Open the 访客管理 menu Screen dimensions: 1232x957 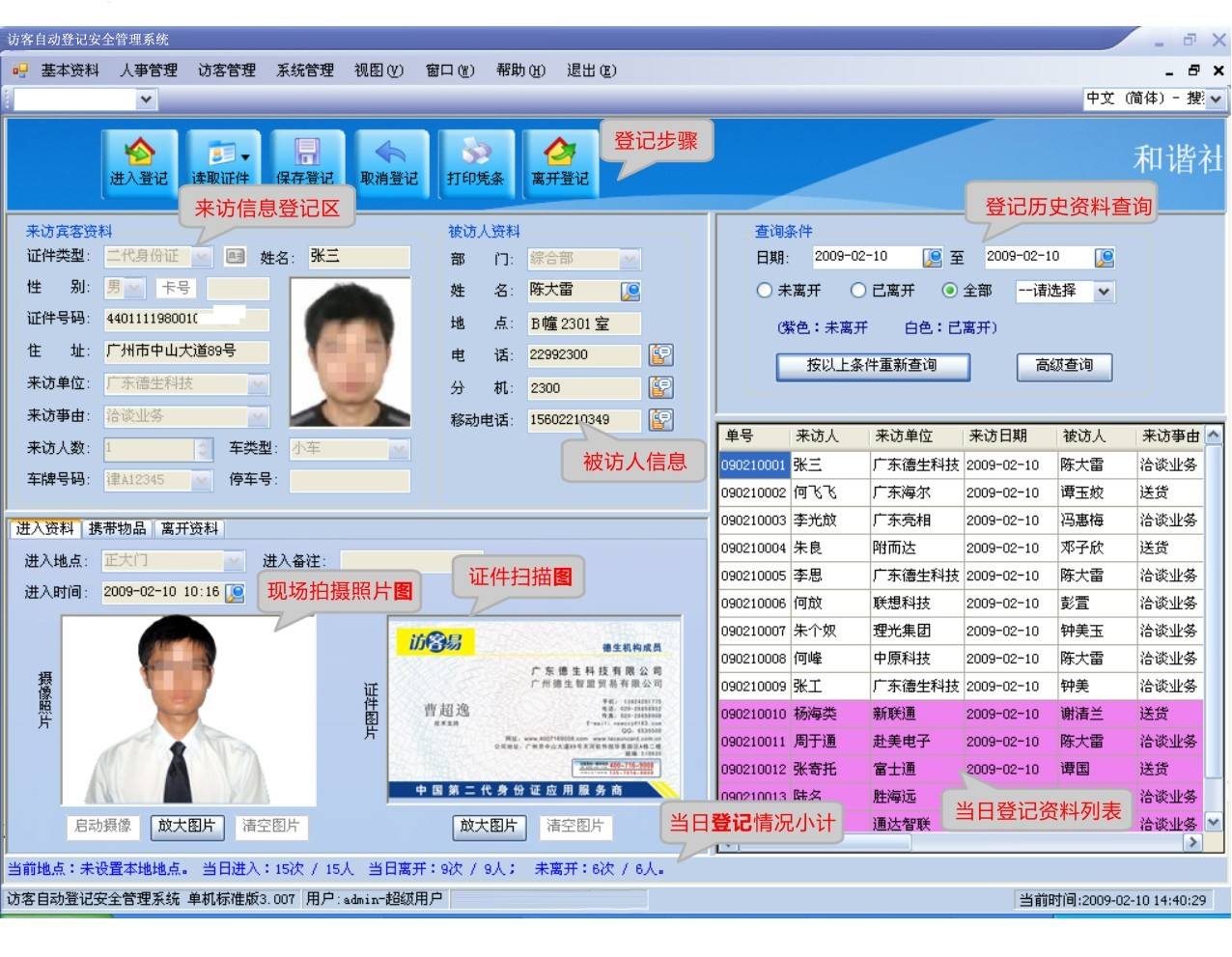point(228,70)
